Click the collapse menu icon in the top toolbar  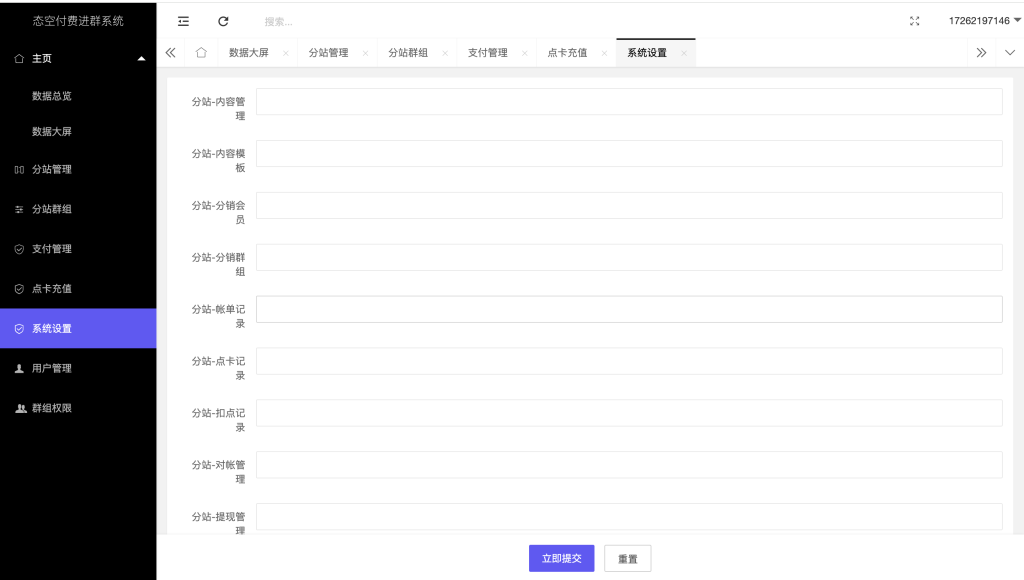[183, 20]
